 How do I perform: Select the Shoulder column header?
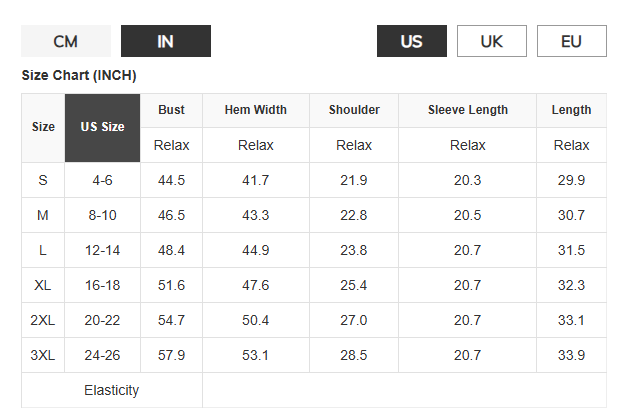point(354,110)
